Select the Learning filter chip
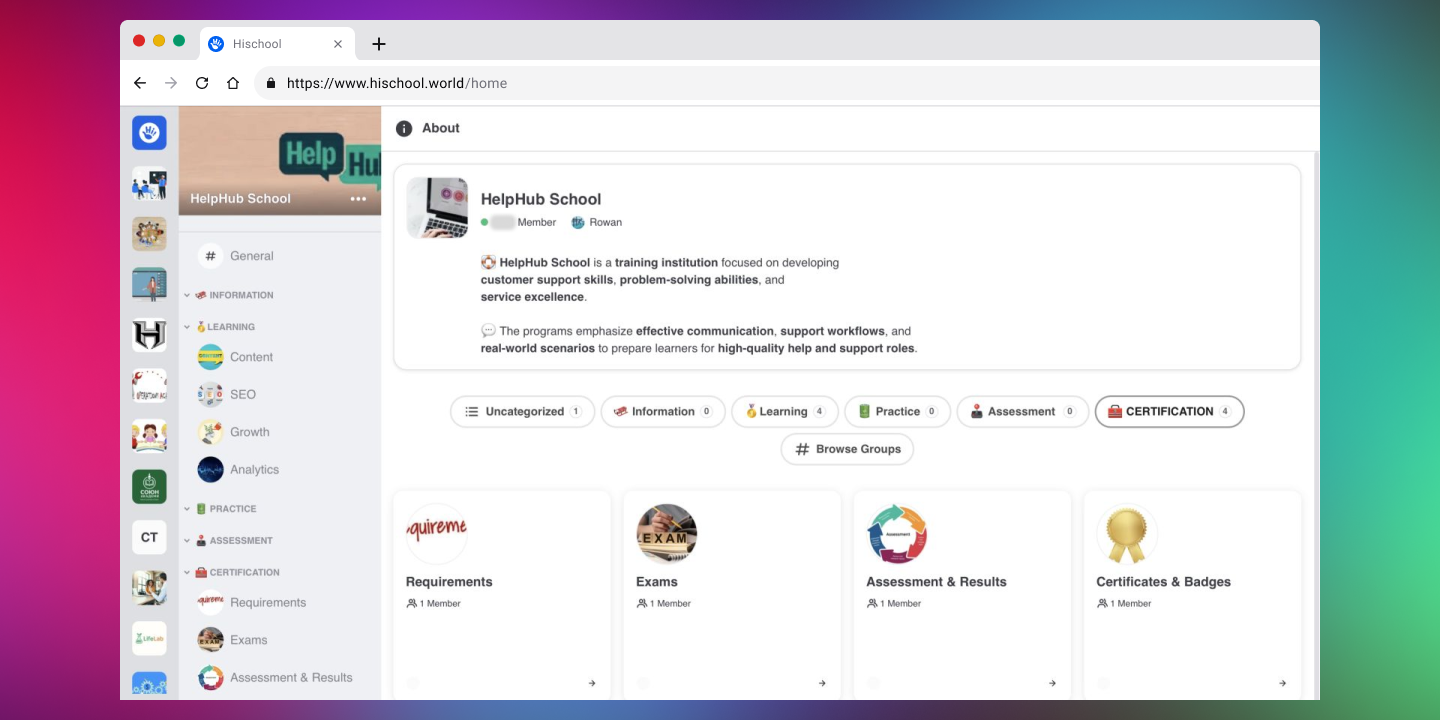Viewport: 1440px width, 720px height. 785,412
